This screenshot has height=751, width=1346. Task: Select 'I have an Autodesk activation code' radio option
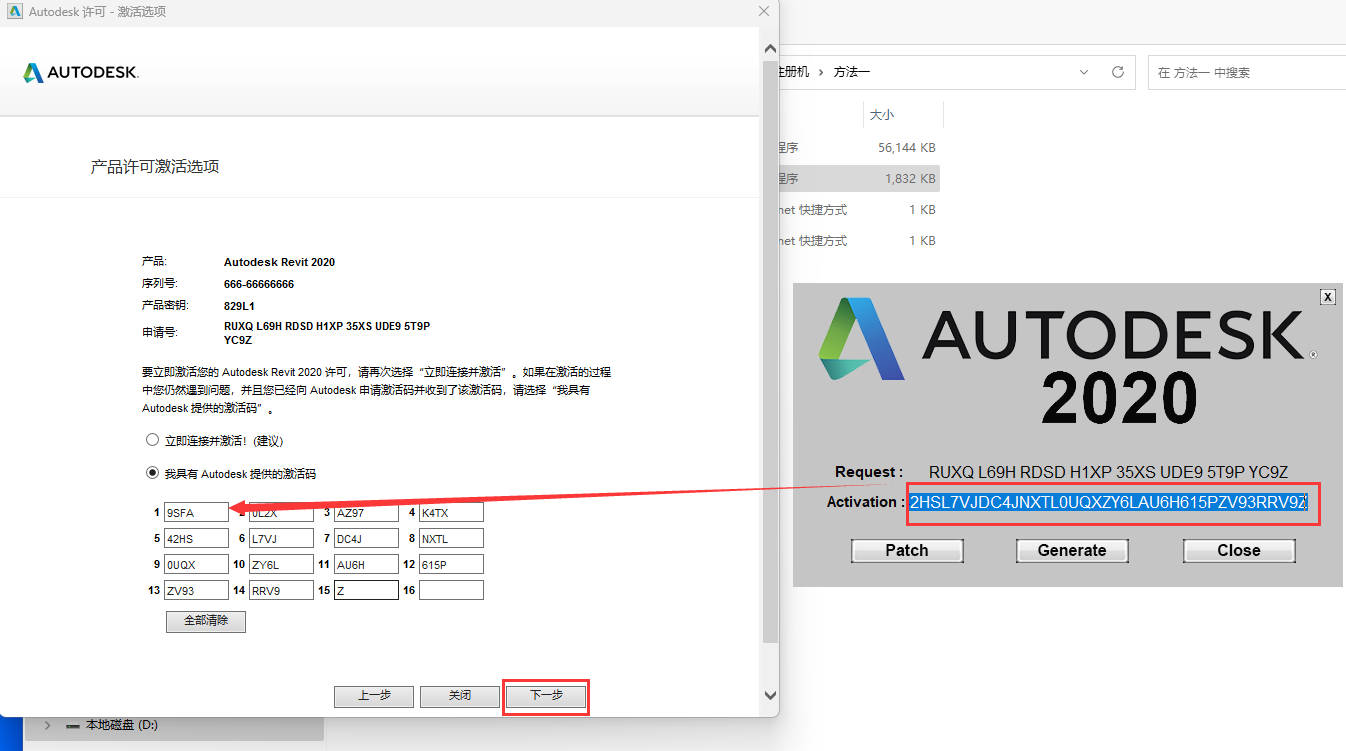pyautogui.click(x=152, y=473)
